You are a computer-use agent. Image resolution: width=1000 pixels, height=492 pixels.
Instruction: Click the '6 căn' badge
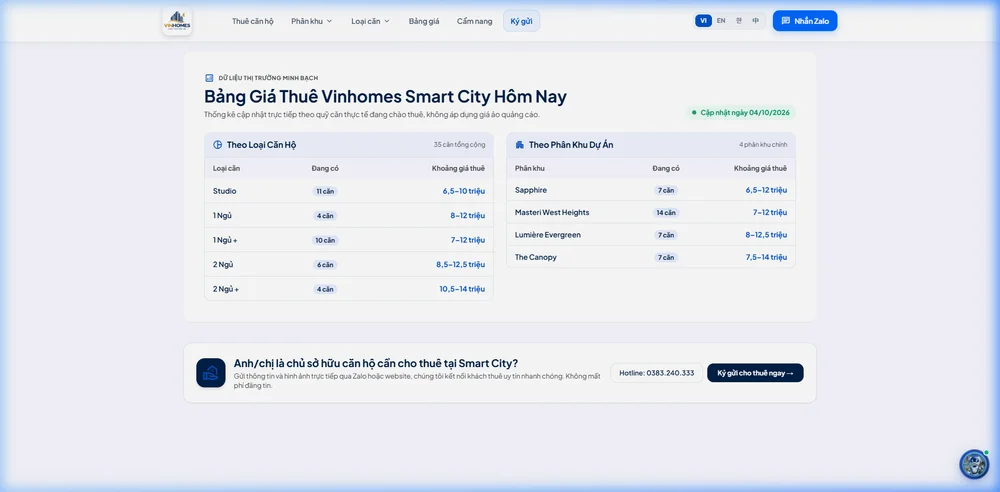(325, 264)
